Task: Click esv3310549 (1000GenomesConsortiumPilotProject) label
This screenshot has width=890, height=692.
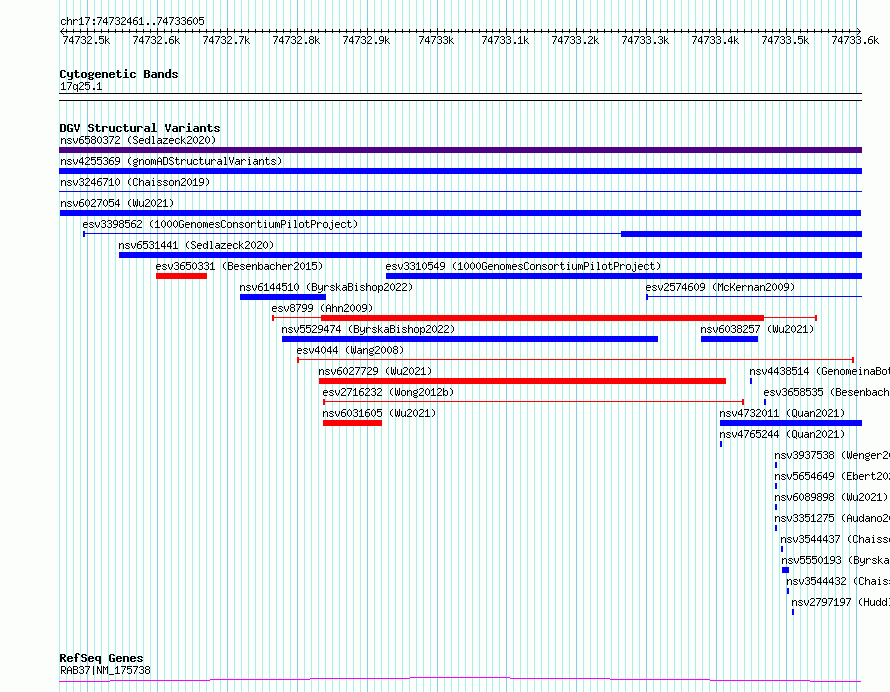Action: (x=523, y=266)
